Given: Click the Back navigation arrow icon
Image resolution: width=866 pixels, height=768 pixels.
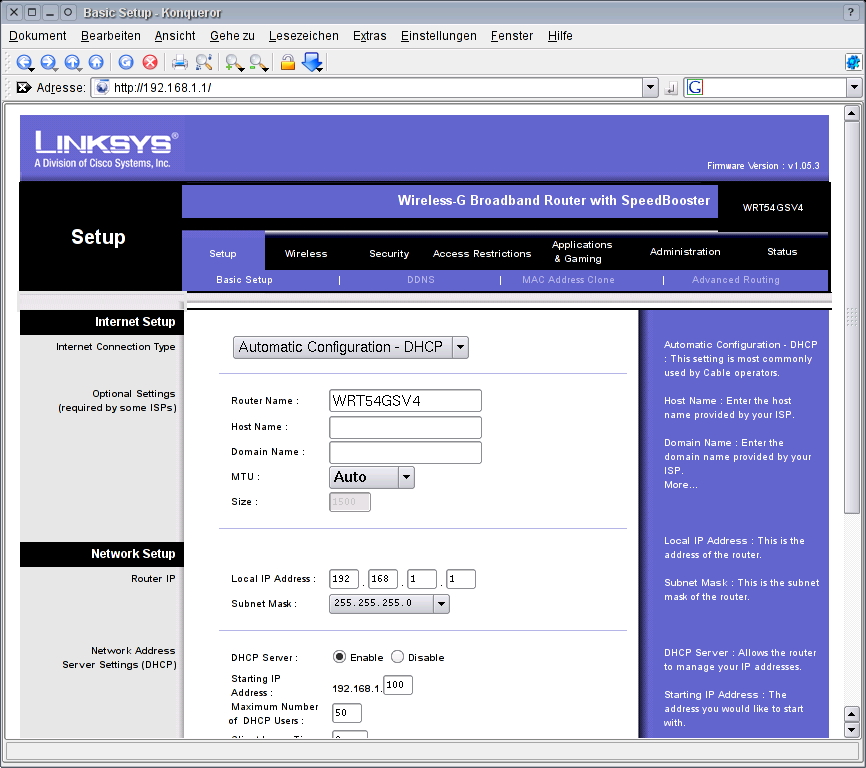Looking at the screenshot, I should tap(25, 62).
